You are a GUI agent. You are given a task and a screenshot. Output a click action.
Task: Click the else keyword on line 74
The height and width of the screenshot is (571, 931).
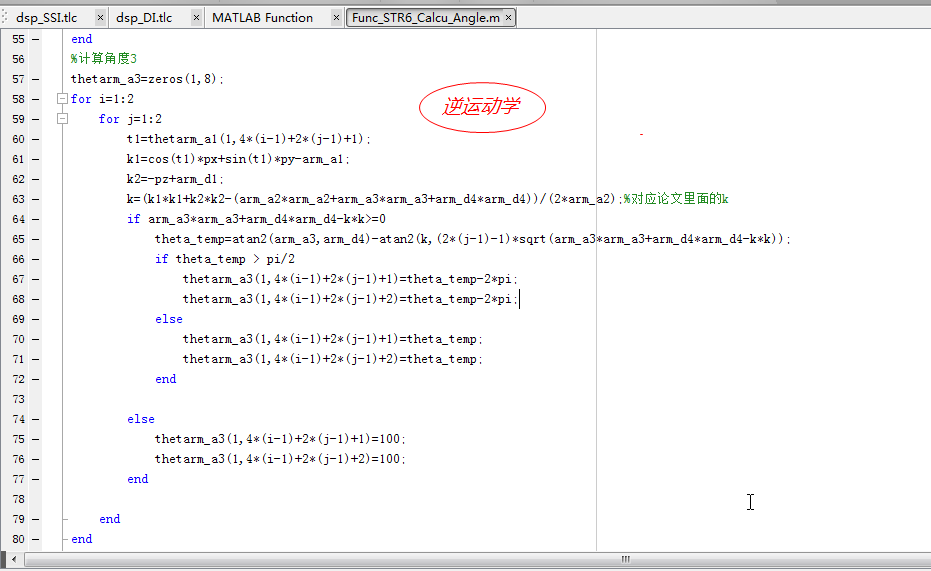click(x=140, y=419)
